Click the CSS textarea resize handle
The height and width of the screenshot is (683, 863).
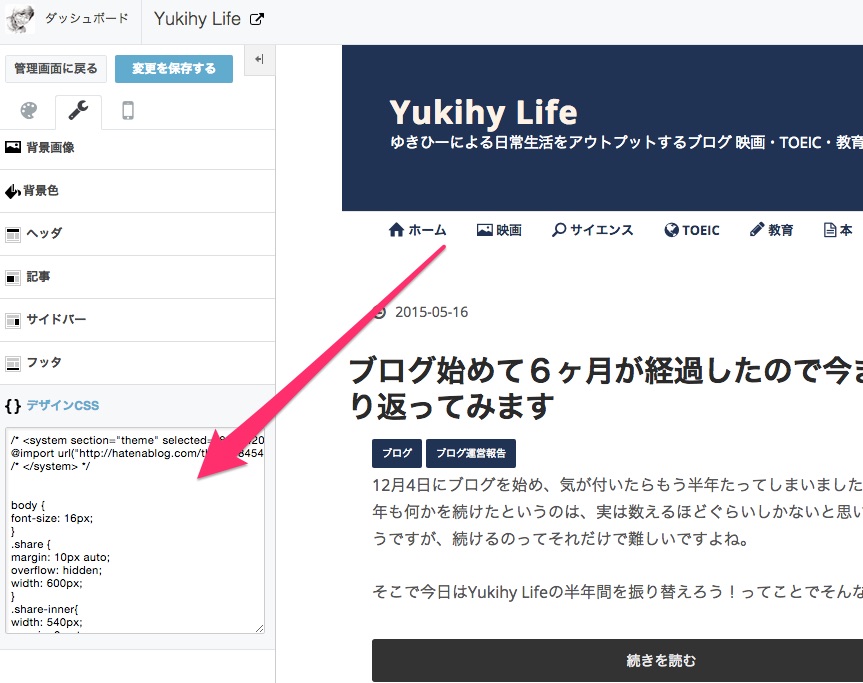click(x=259, y=628)
